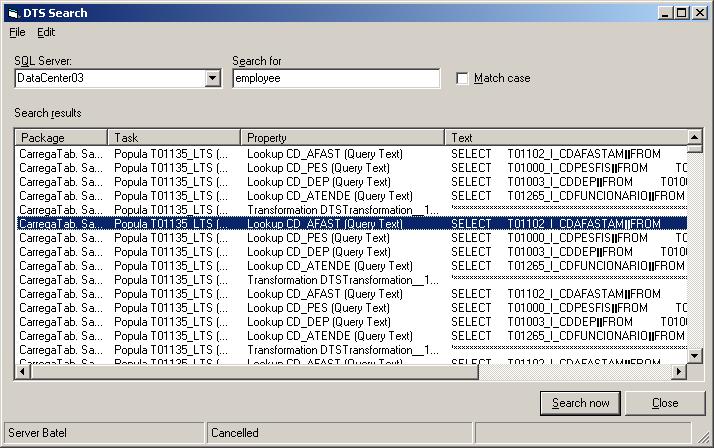This screenshot has height=448, width=714.
Task: Click the Cancelled status bar panel
Action: pos(339,433)
